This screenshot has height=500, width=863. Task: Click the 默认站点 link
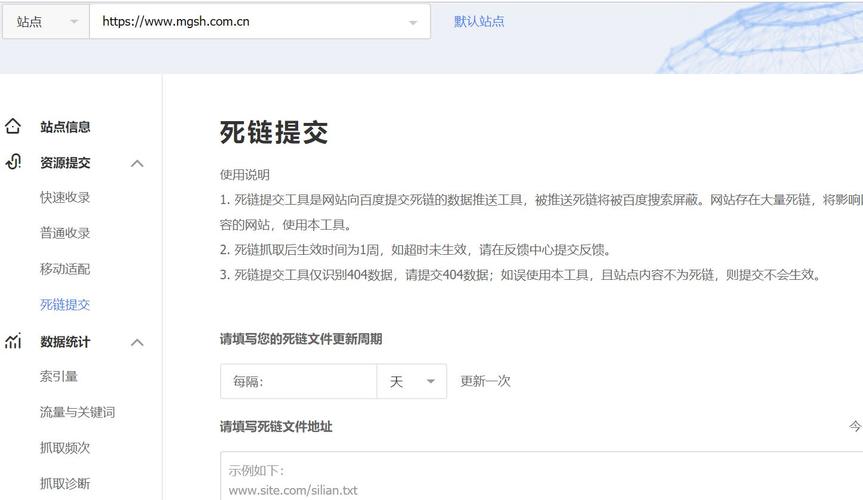click(x=479, y=21)
